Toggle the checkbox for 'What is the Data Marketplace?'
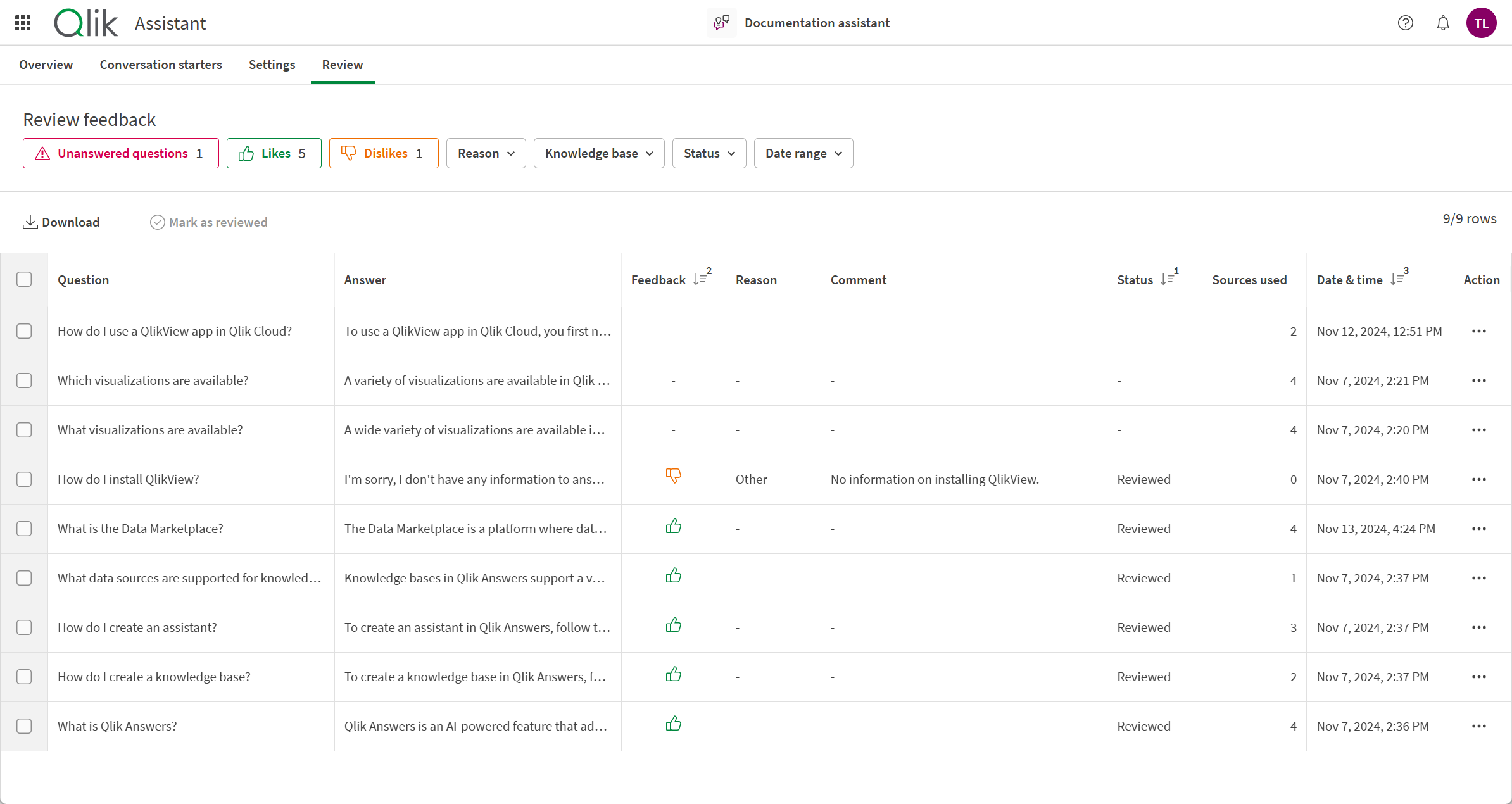 coord(25,528)
